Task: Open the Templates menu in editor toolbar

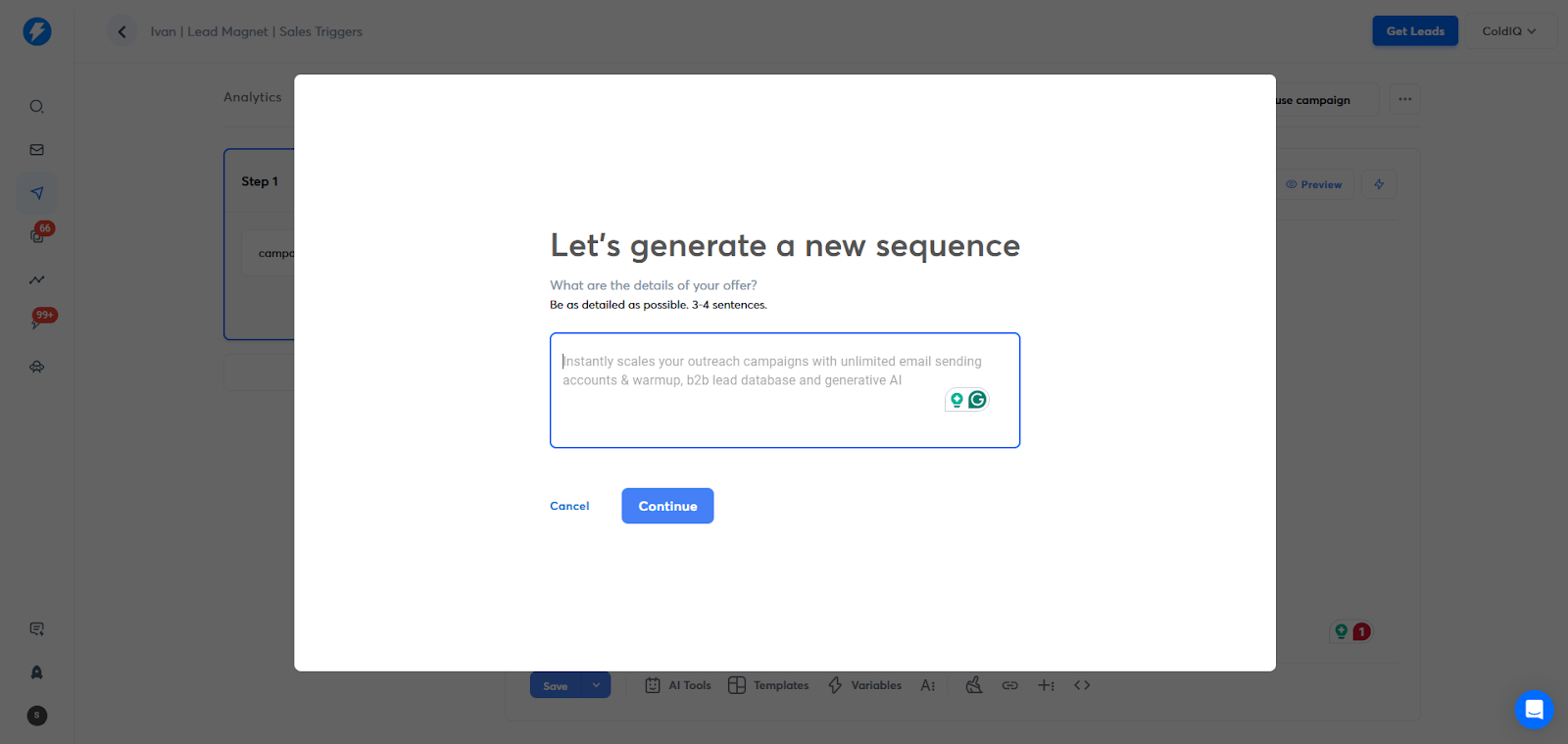Action: click(769, 685)
